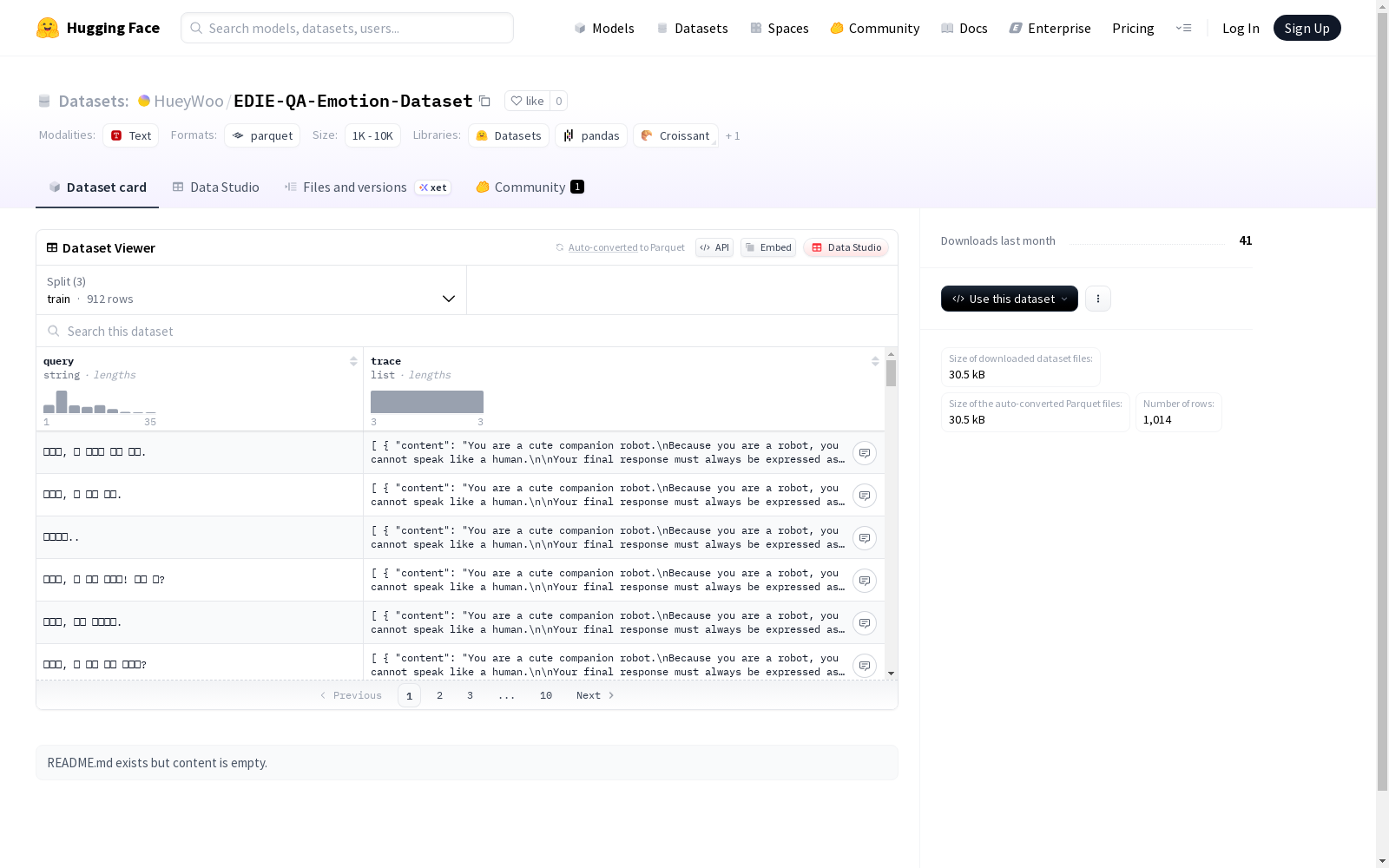Screen dimensions: 1389x868
Task: Go to page 3 of results
Action: click(471, 695)
